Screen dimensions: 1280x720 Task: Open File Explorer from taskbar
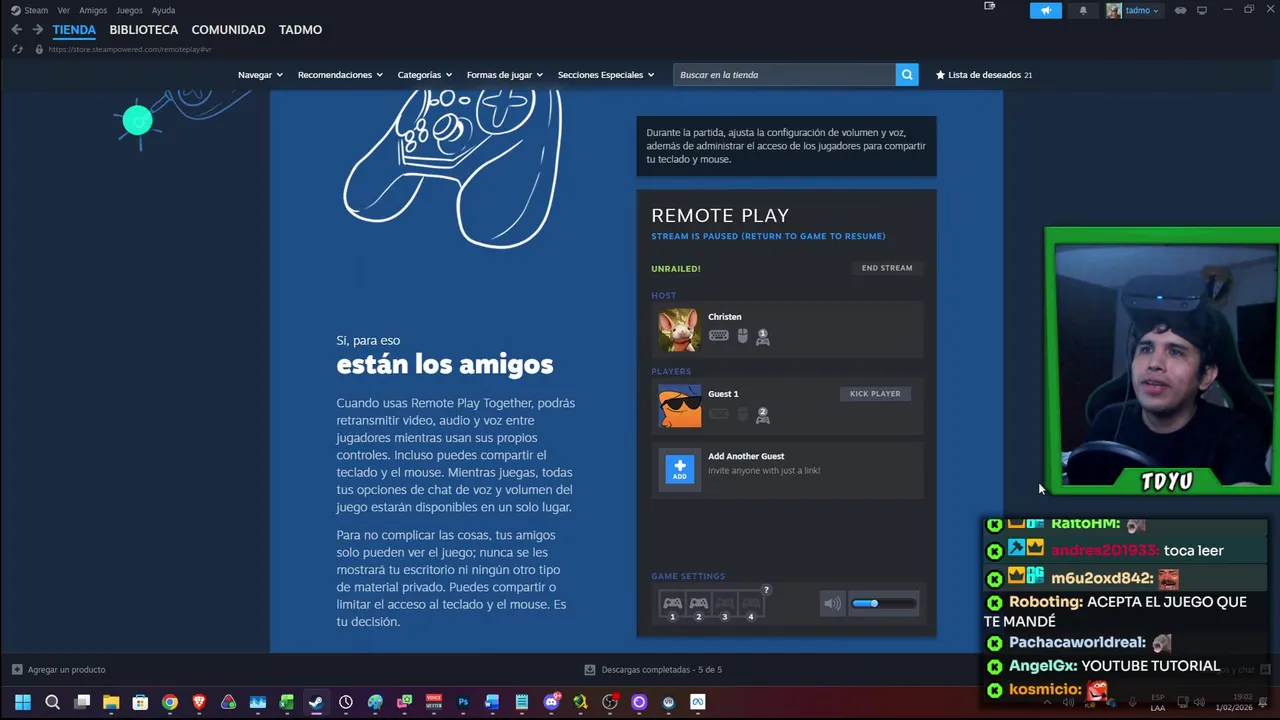(111, 702)
